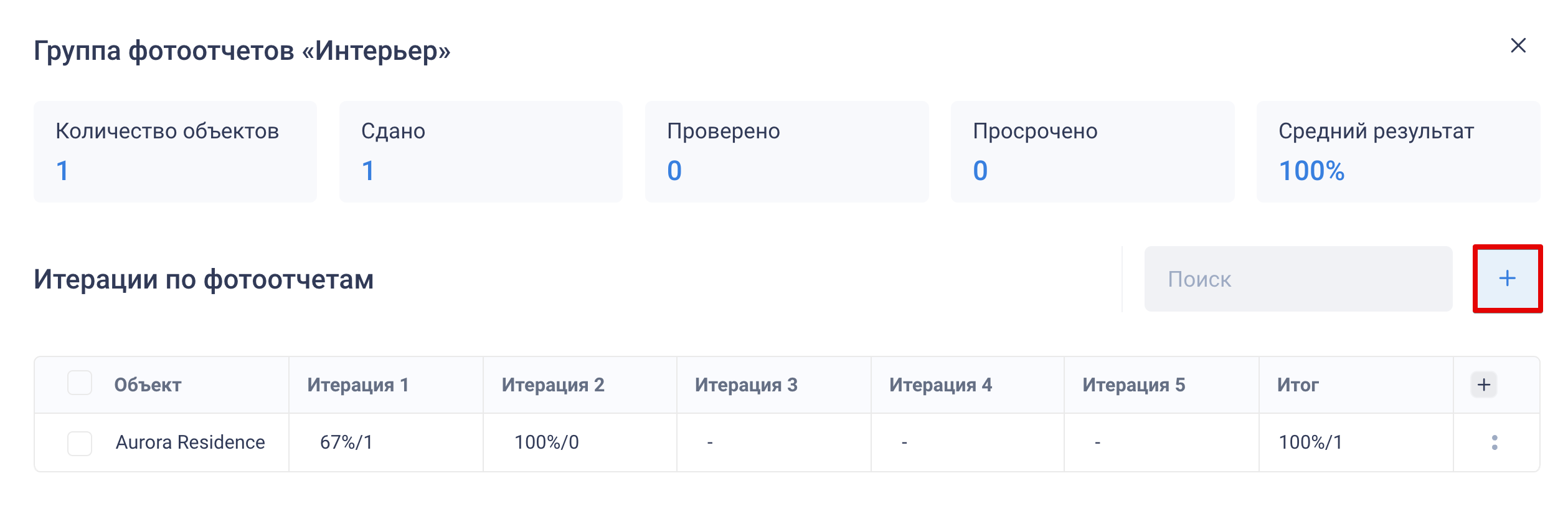This screenshot has width=1568, height=516.
Task: Click the Сдано summary card
Action: [481, 151]
